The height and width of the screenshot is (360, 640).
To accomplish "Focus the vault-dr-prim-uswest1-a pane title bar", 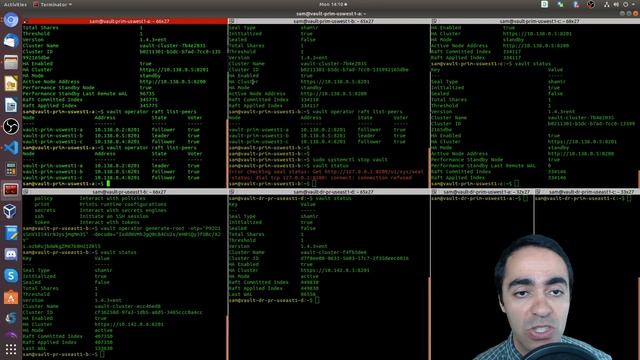I will click(482, 191).
